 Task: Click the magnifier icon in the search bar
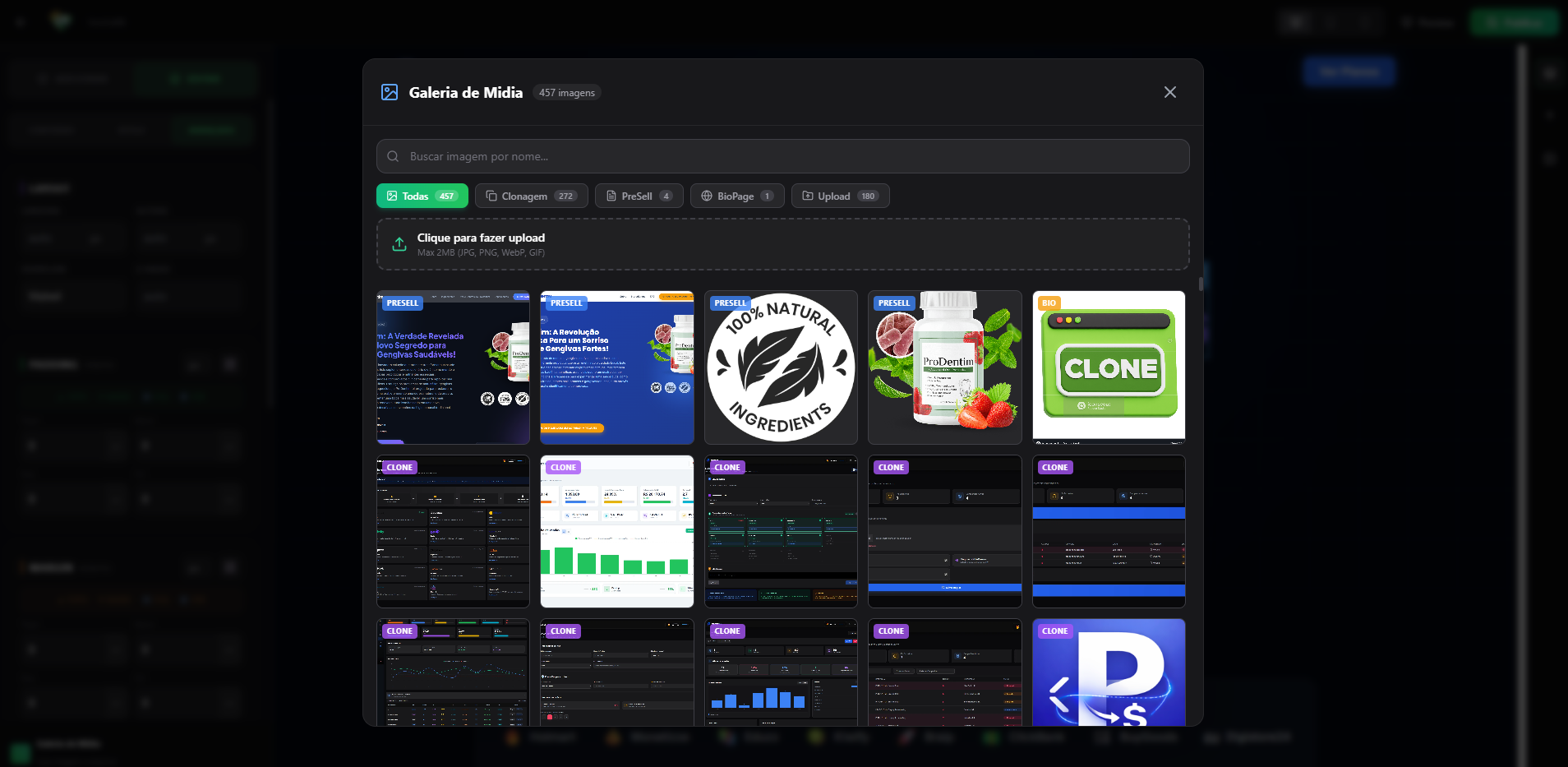(x=393, y=156)
